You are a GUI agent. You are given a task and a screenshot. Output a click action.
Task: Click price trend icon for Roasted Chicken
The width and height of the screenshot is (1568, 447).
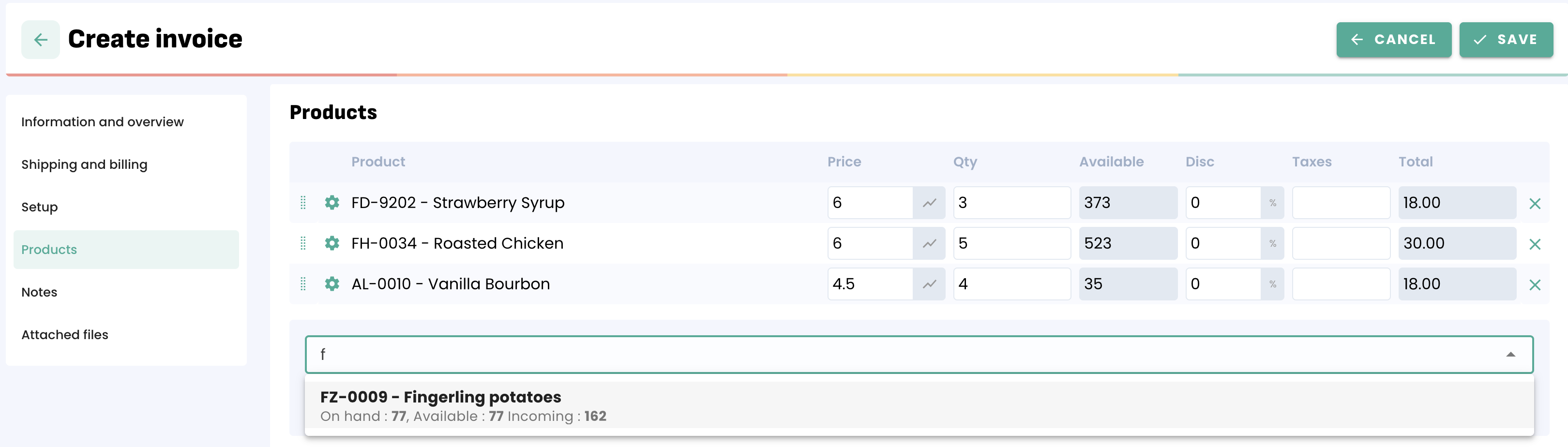929,243
